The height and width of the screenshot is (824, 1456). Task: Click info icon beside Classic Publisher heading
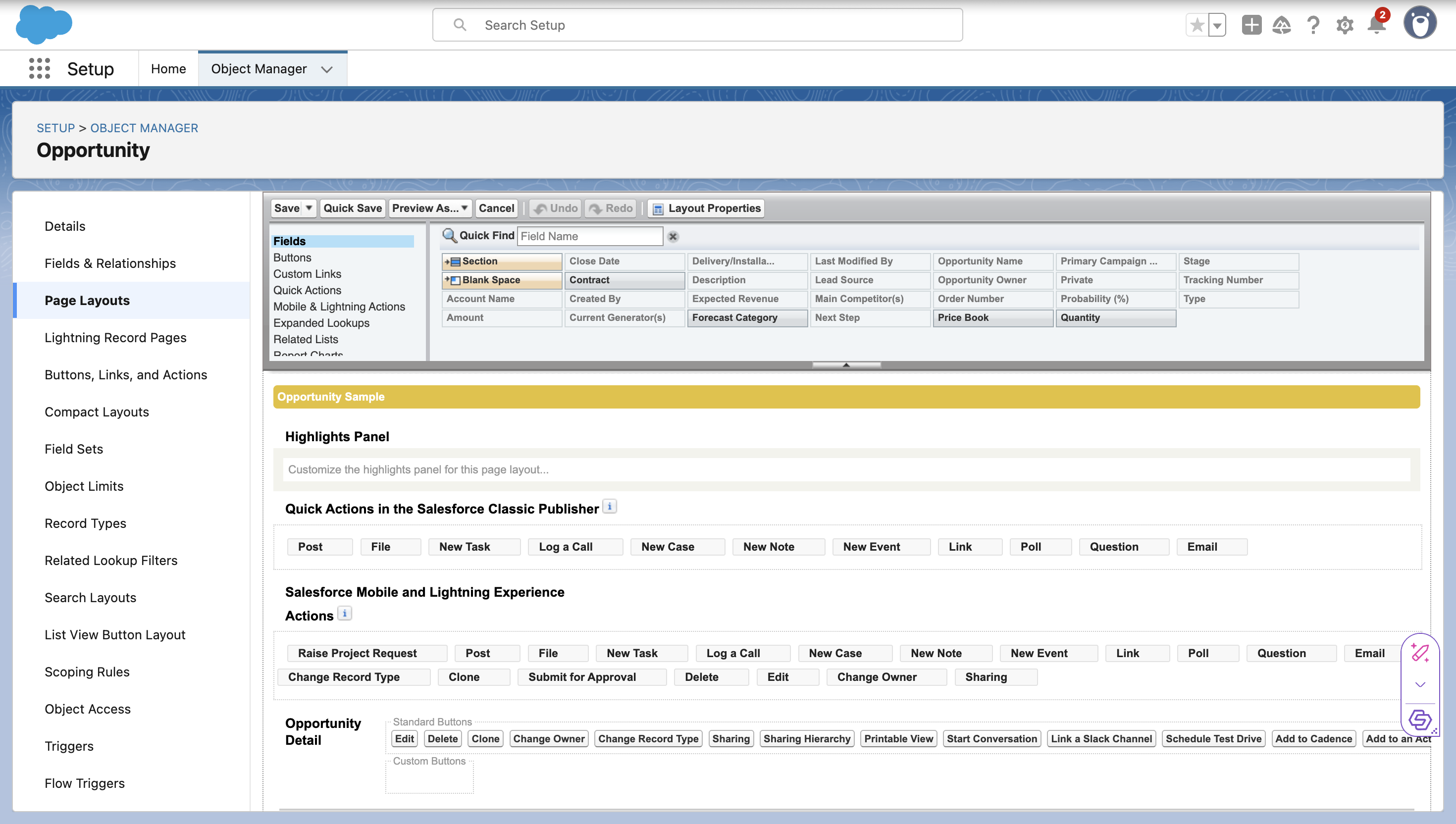click(x=610, y=507)
